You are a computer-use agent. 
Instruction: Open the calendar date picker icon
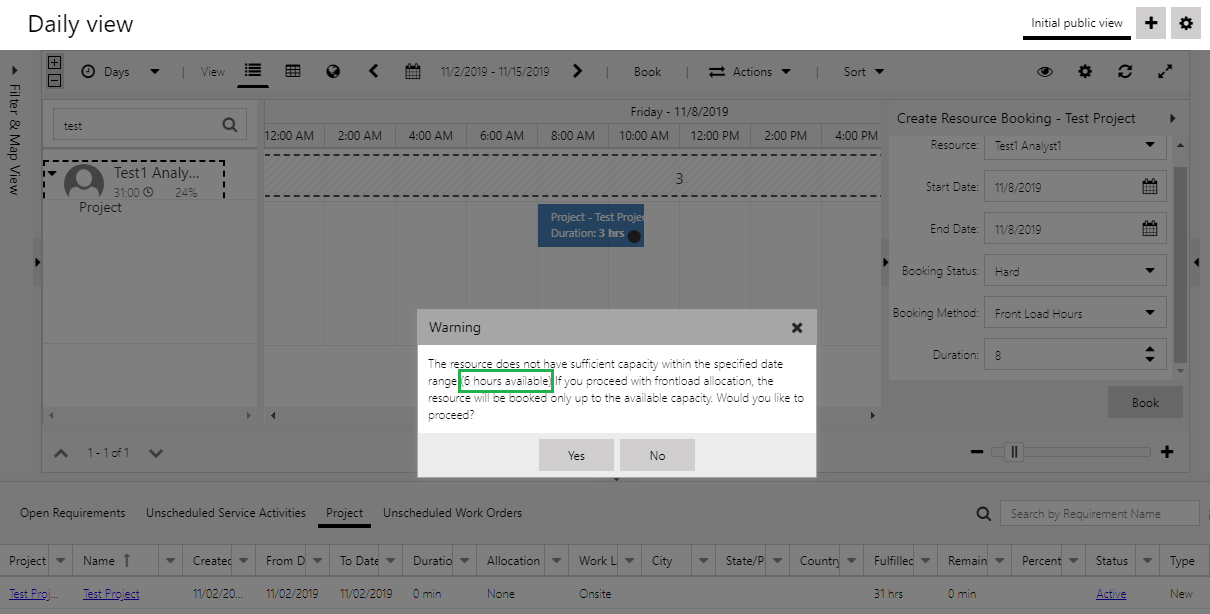click(x=413, y=71)
